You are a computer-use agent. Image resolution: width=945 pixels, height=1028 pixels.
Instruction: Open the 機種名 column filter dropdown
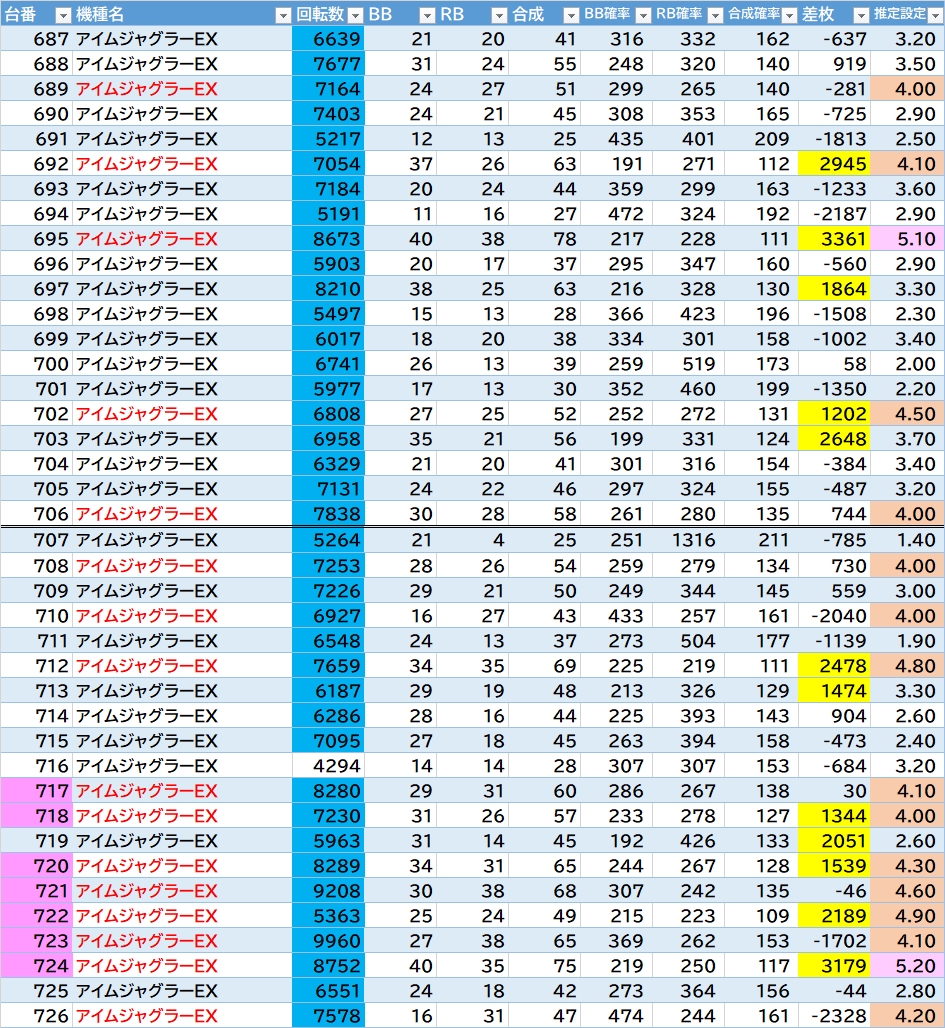point(283,15)
